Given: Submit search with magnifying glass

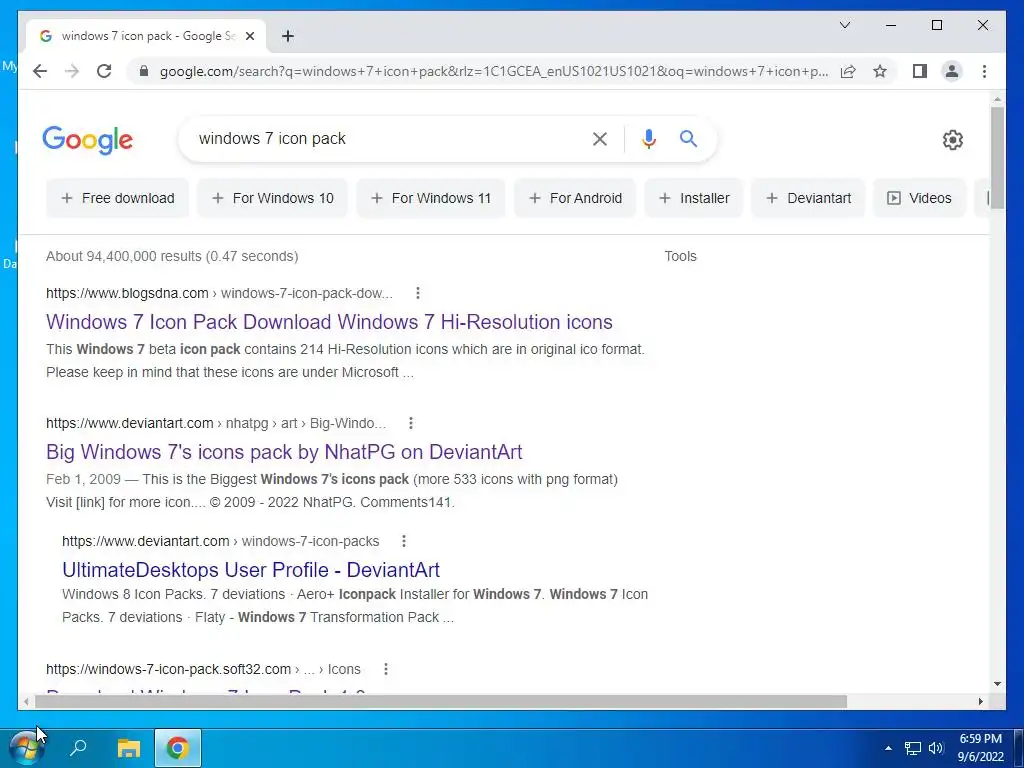Looking at the screenshot, I should pyautogui.click(x=688, y=138).
